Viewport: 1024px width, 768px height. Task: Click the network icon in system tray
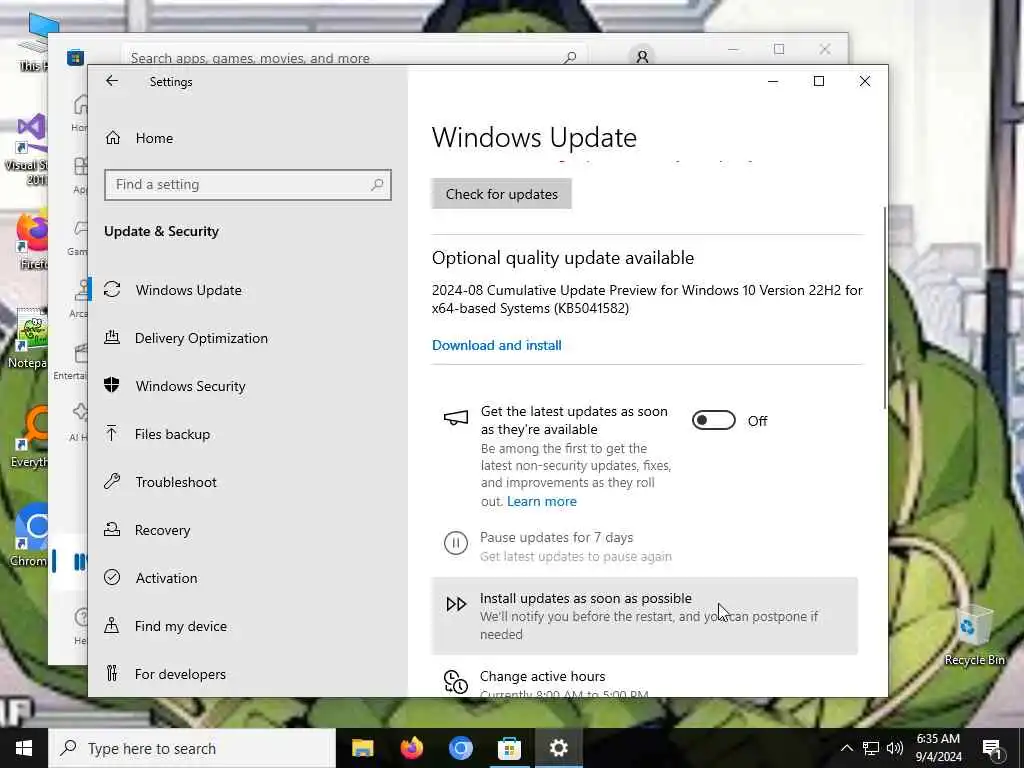[871, 748]
